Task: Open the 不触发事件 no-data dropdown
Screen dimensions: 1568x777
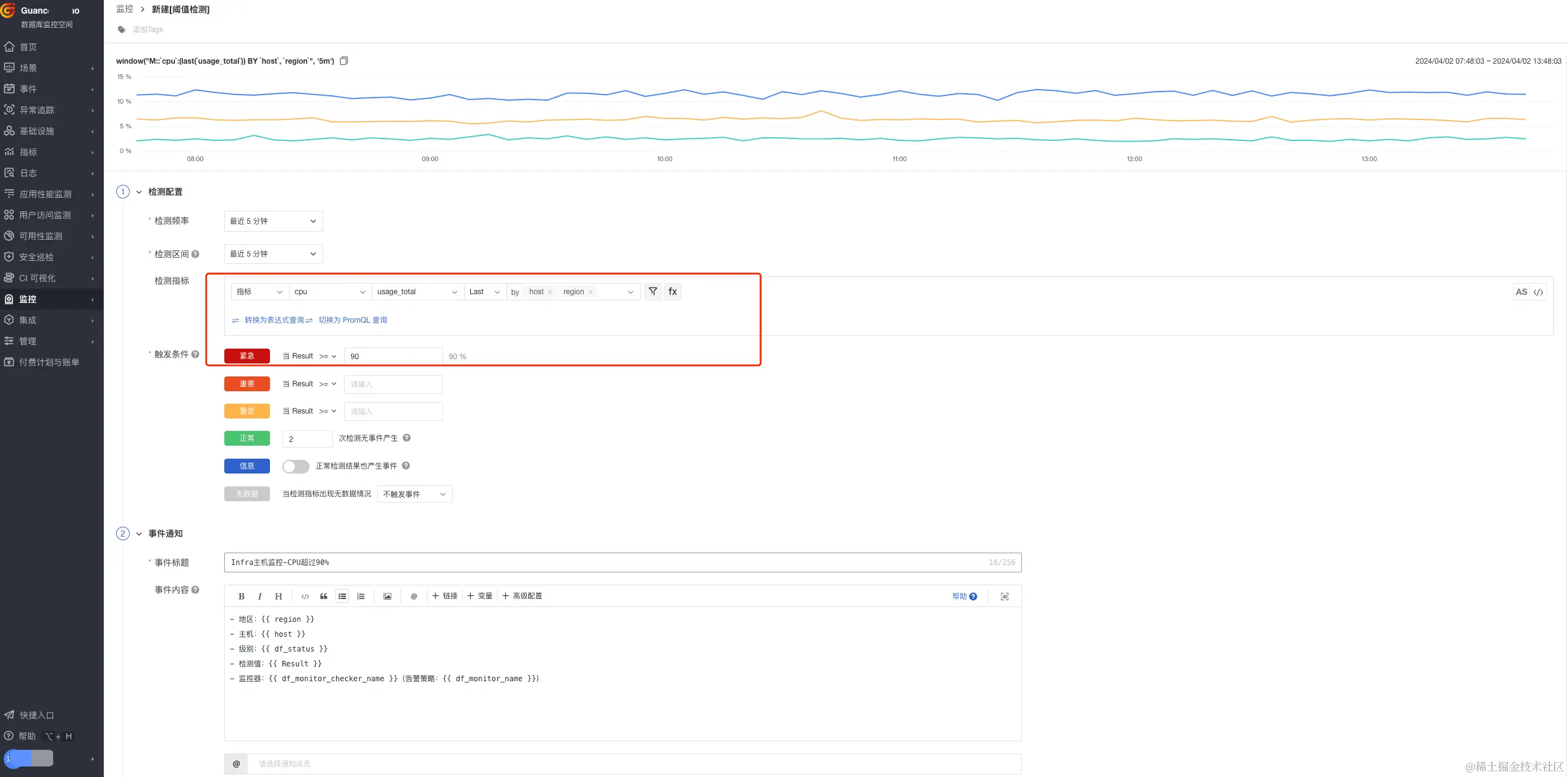Action: point(415,495)
